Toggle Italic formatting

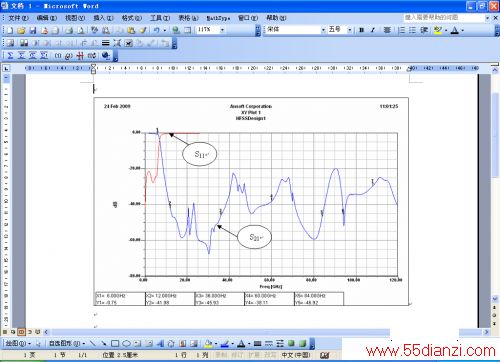tap(373, 30)
